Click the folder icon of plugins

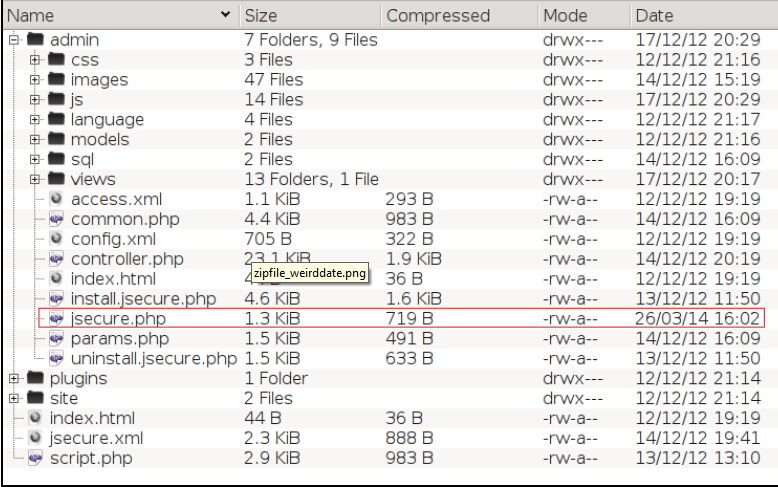[35, 378]
